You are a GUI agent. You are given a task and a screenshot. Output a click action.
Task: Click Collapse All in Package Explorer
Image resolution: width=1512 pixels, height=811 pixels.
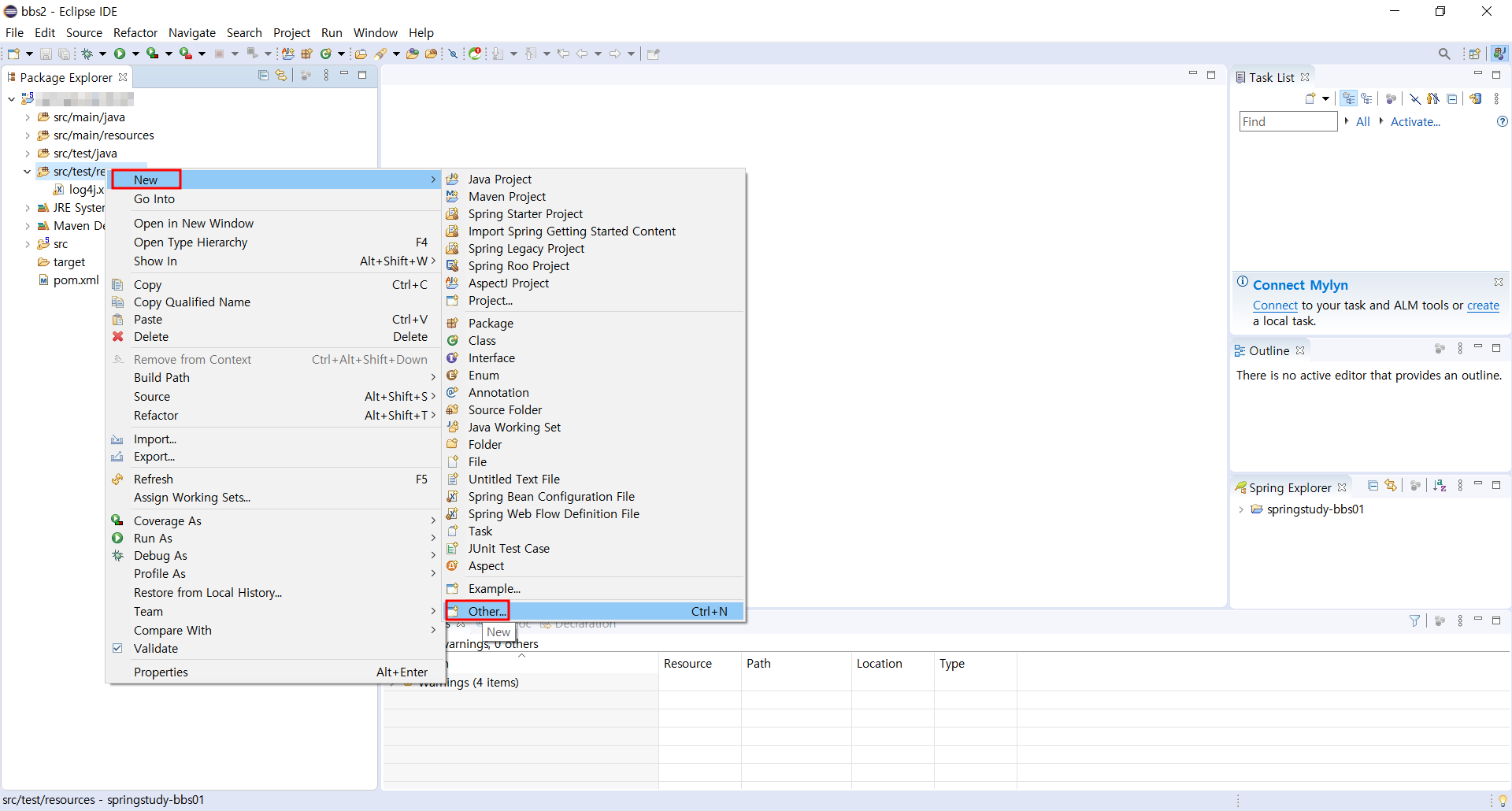coord(263,76)
